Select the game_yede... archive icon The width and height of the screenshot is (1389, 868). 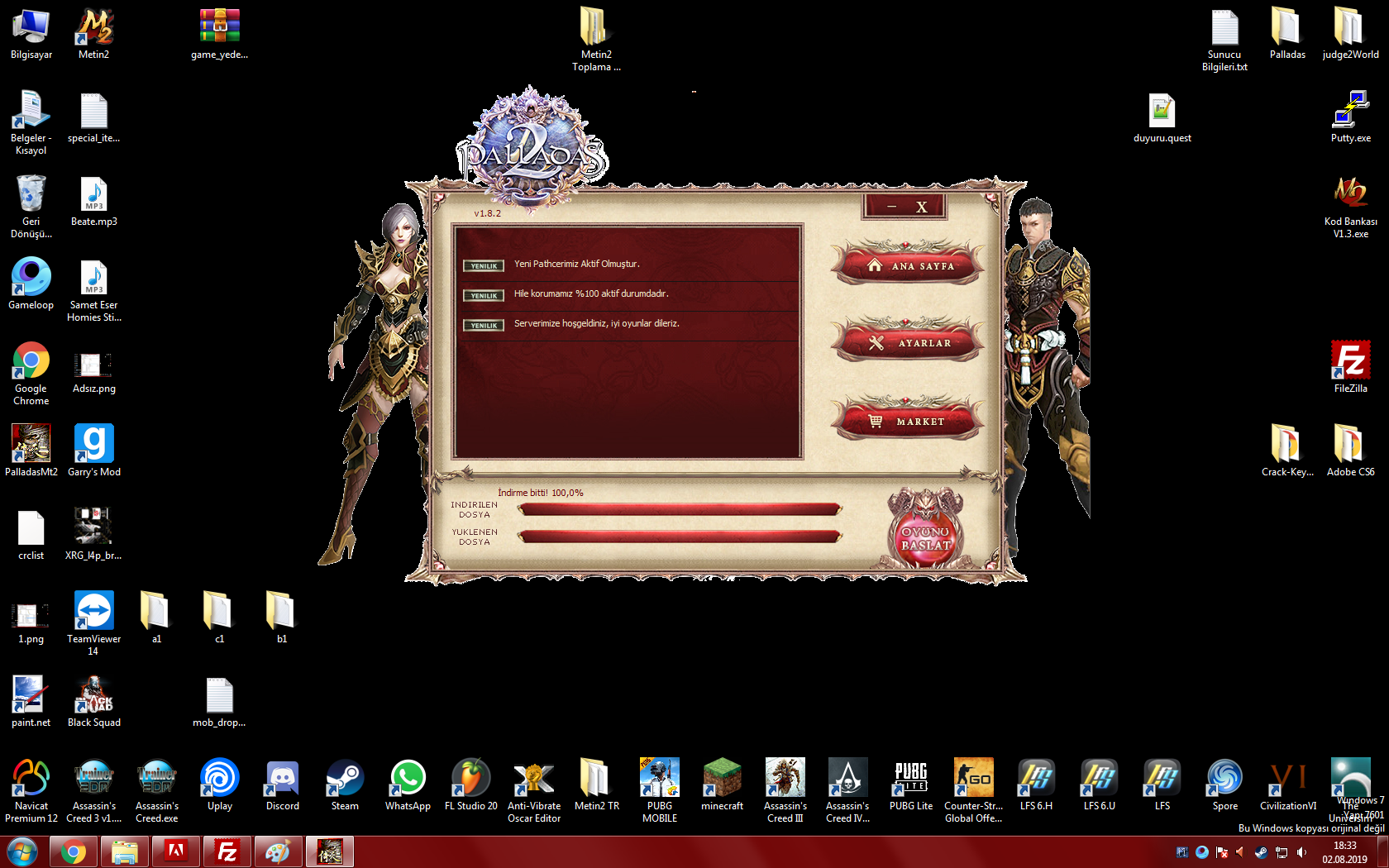point(219,34)
